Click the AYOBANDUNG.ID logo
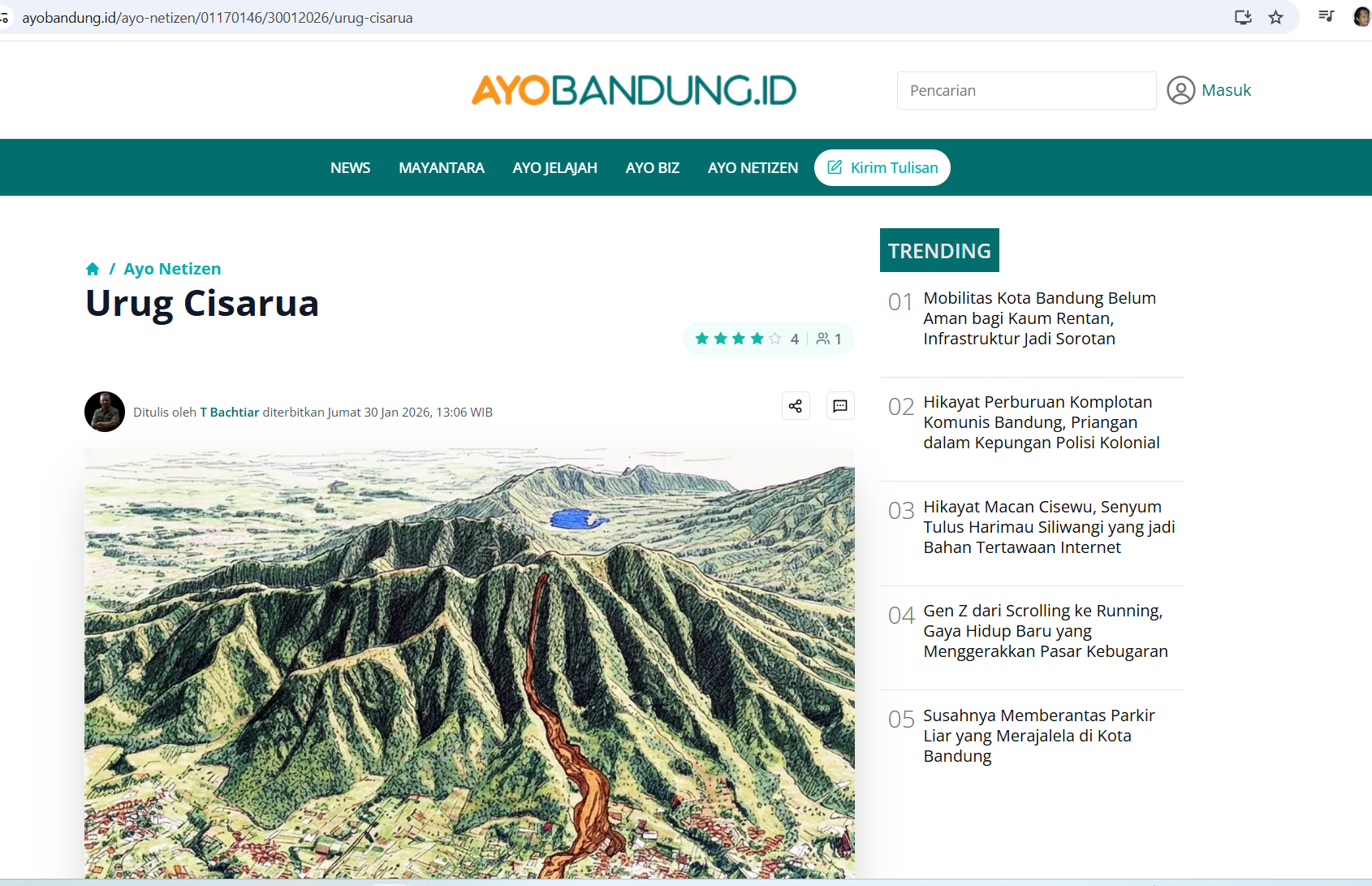 (x=633, y=90)
